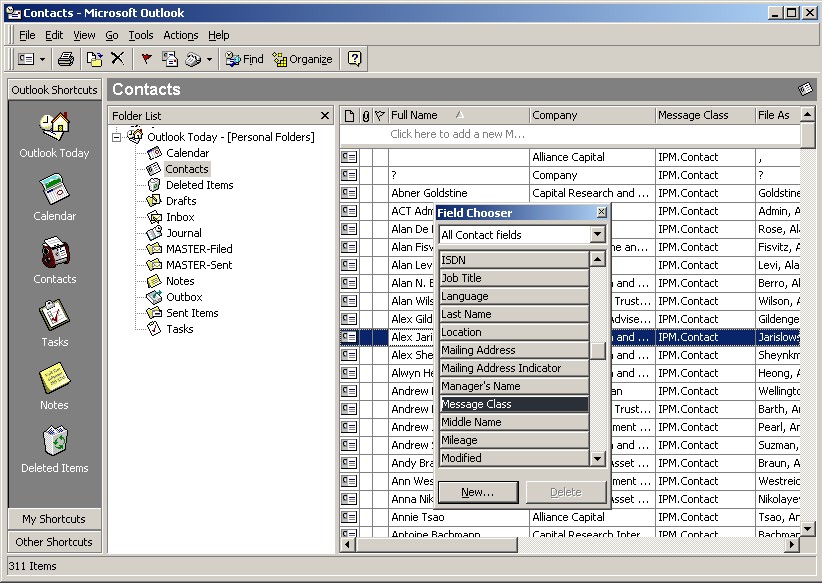Open the Tools menu
Screen dimensions: 822x583
(x=141, y=35)
